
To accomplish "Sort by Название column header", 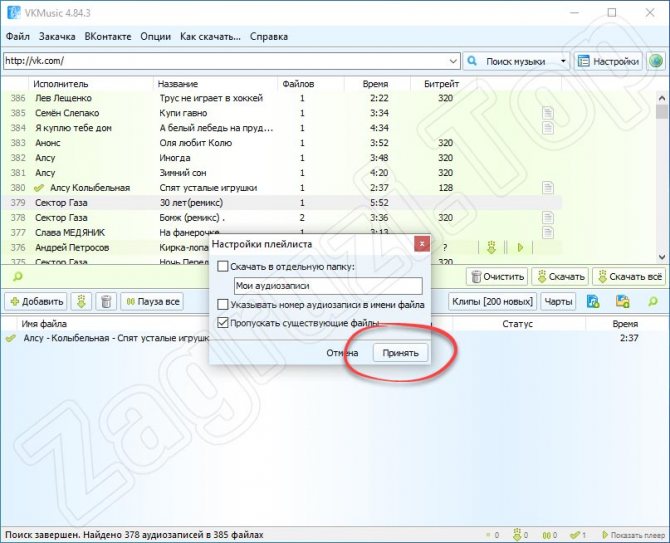I will pyautogui.click(x=215, y=84).
